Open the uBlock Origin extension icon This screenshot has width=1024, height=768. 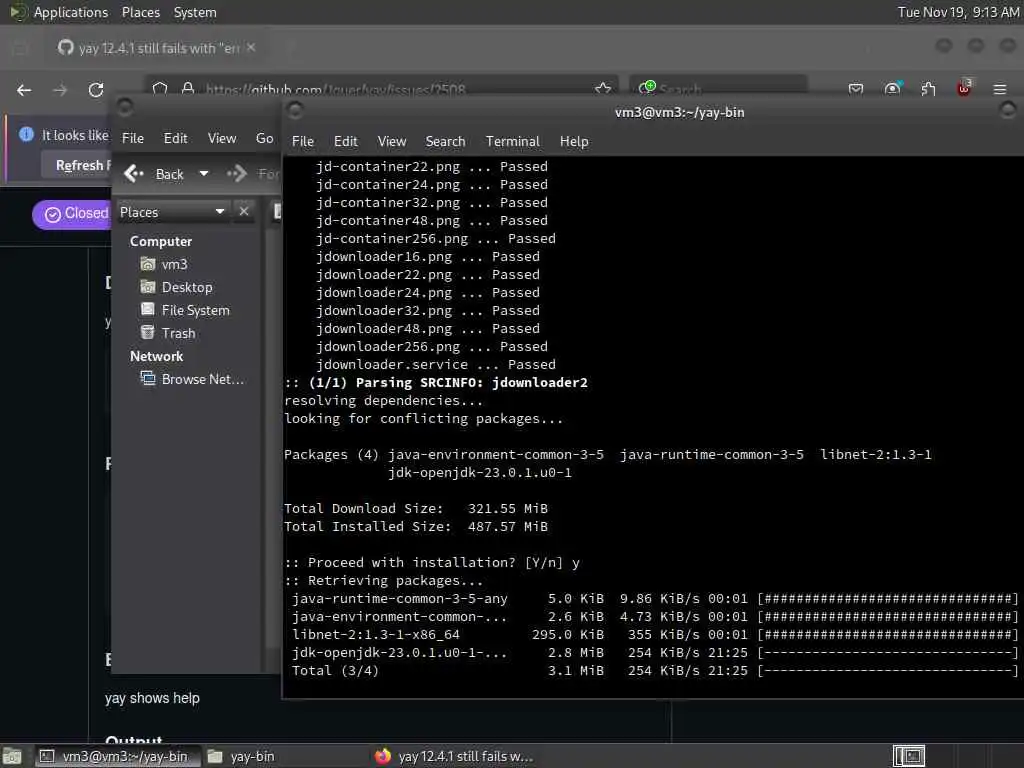(964, 88)
